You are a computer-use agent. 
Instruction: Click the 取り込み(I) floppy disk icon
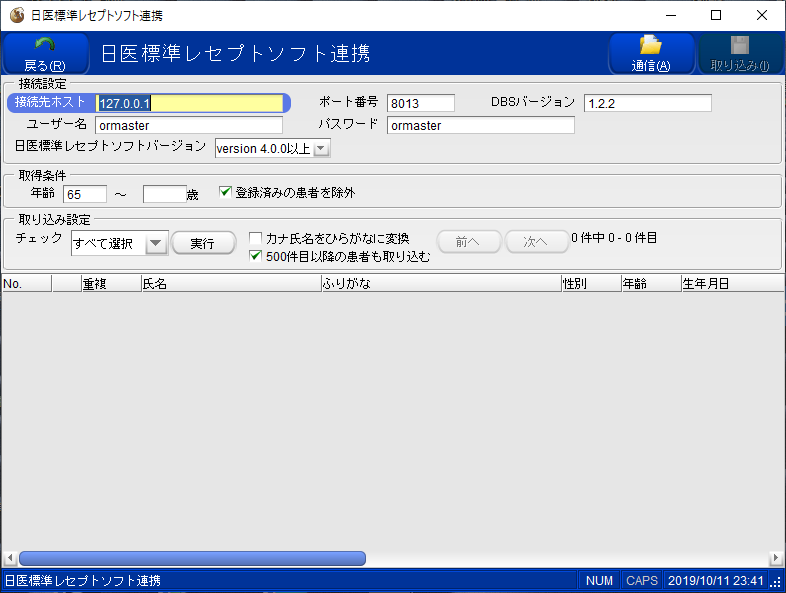[739, 45]
